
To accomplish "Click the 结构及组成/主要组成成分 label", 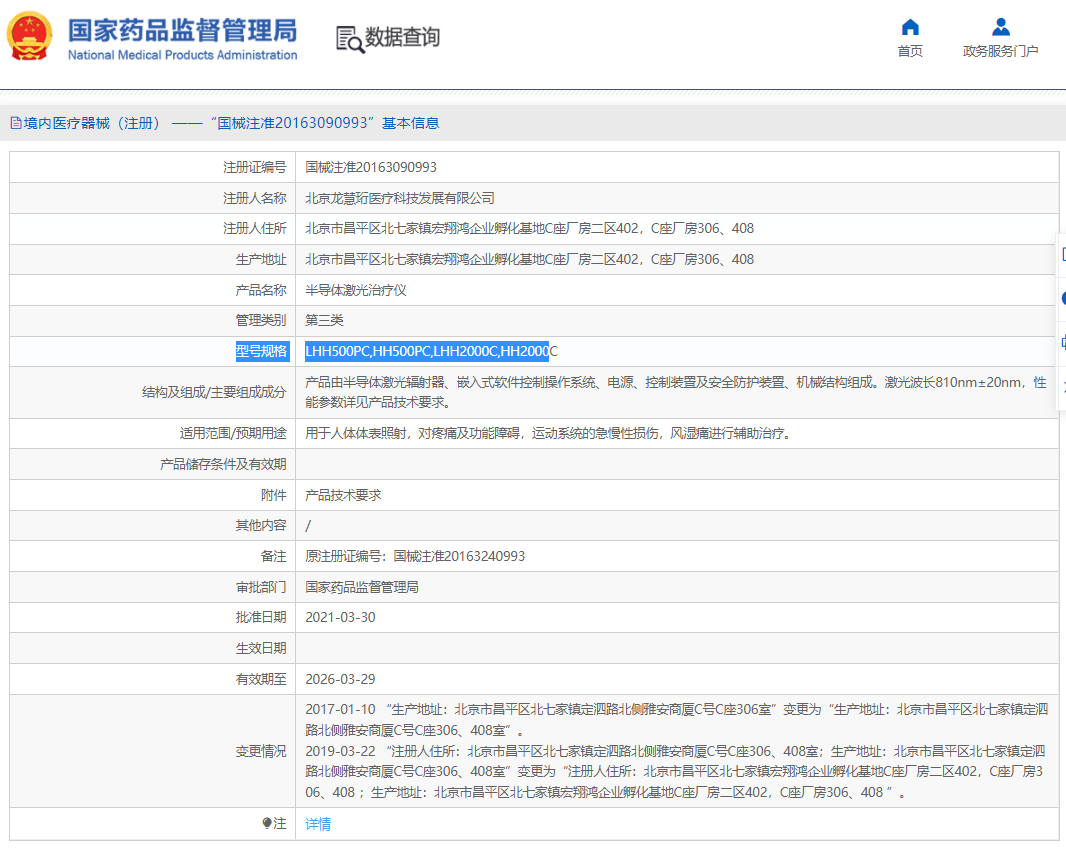I will (214, 392).
